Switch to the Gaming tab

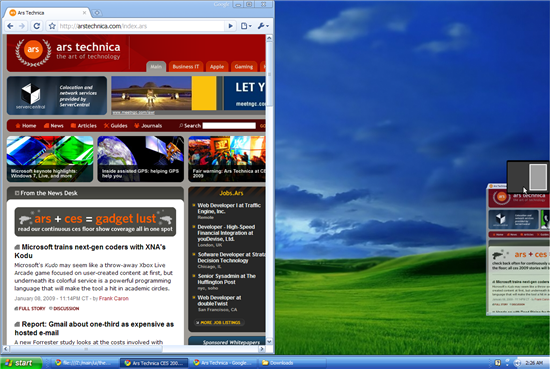(x=244, y=67)
